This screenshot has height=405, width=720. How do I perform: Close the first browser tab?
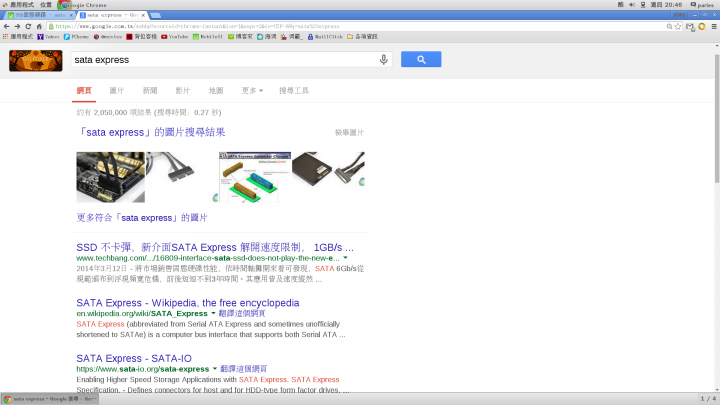[x=71, y=15]
